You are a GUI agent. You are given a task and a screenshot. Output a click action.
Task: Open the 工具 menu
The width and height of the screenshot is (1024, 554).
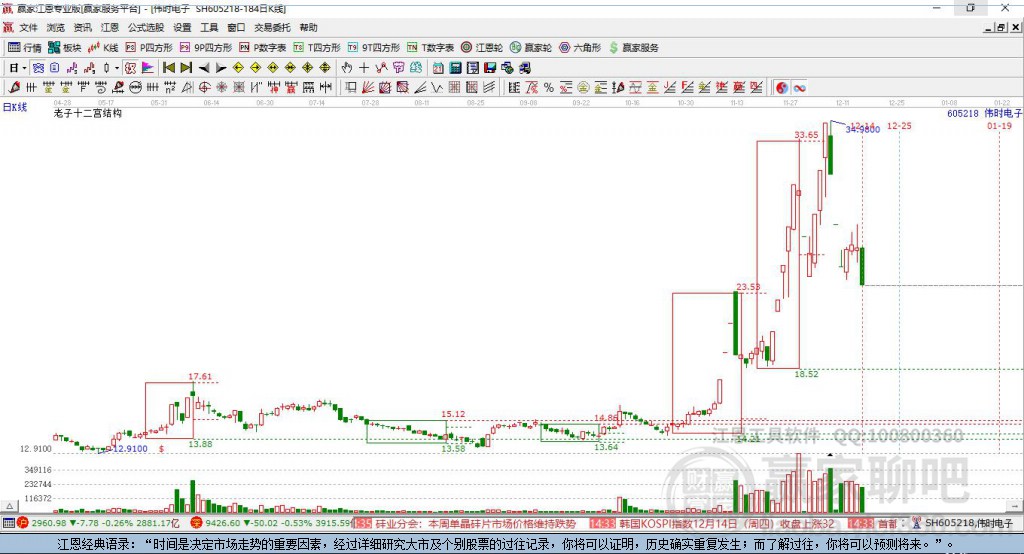click(209, 27)
